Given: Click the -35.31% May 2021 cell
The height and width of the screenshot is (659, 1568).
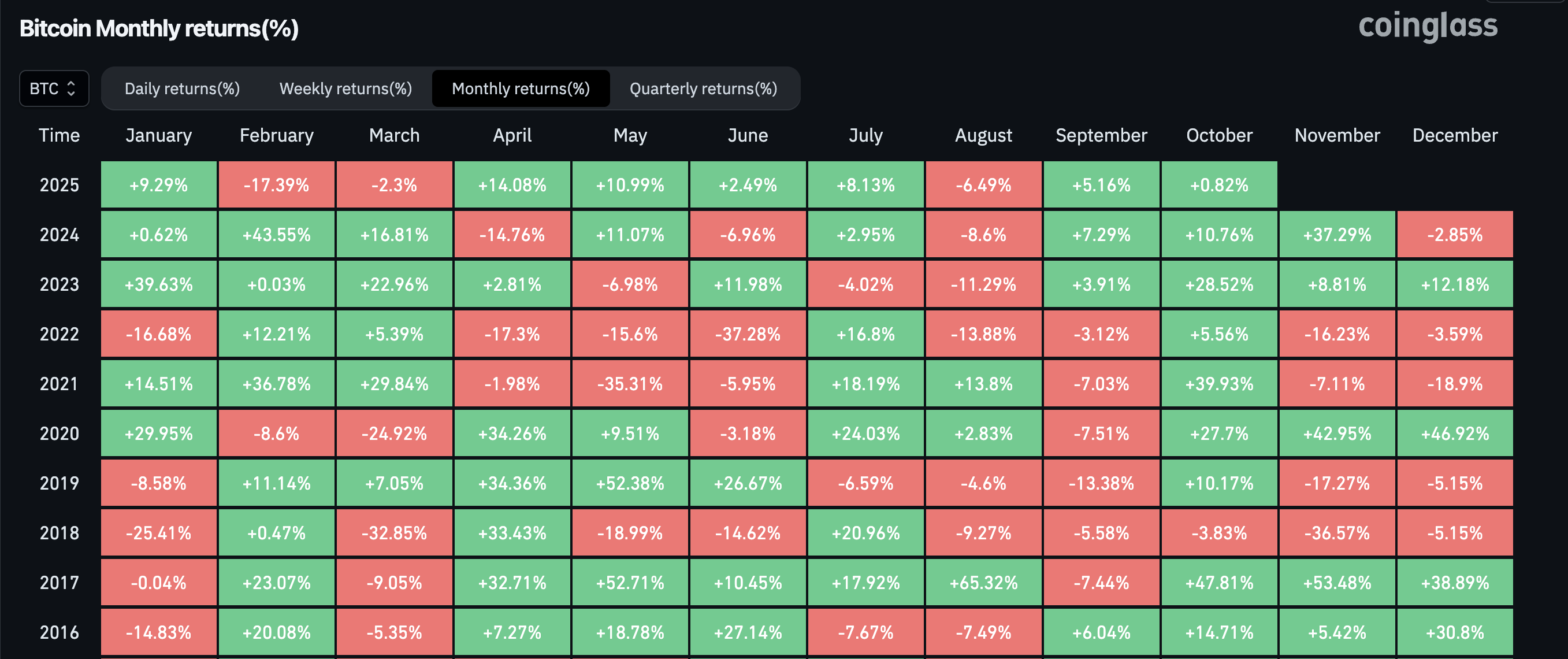Looking at the screenshot, I should click(630, 384).
